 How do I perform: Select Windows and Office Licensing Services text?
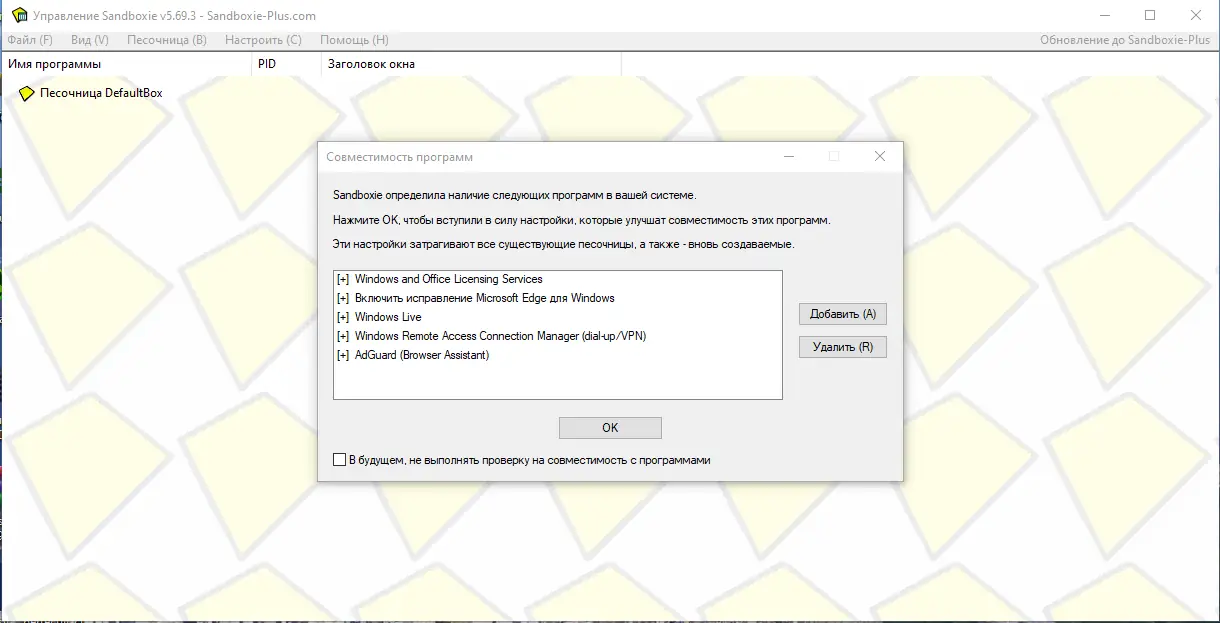click(x=449, y=279)
